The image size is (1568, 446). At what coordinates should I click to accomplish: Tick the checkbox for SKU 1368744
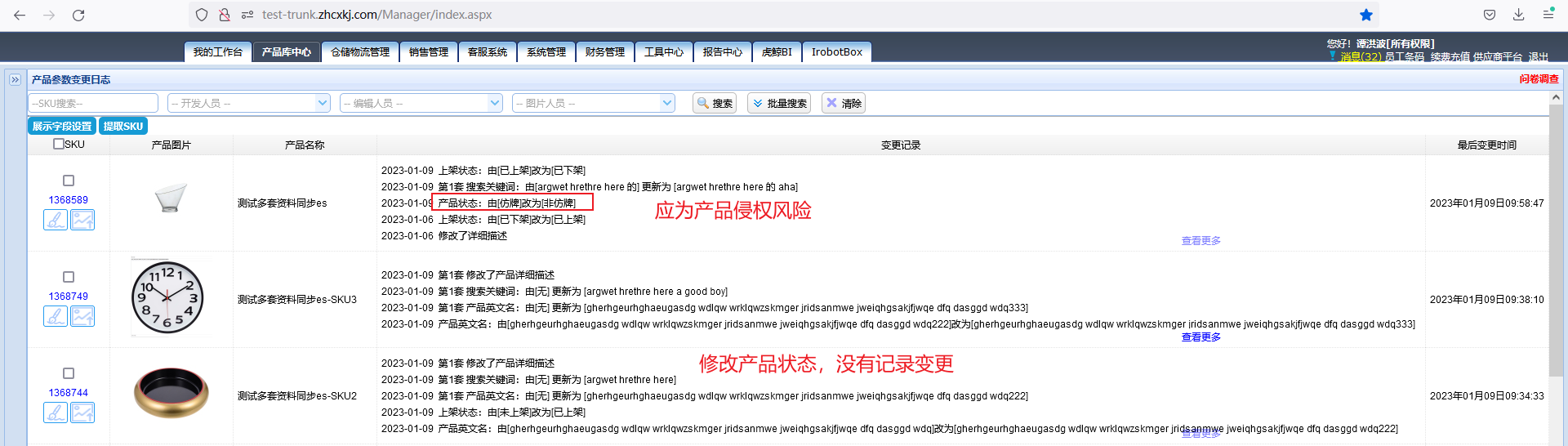[69, 373]
